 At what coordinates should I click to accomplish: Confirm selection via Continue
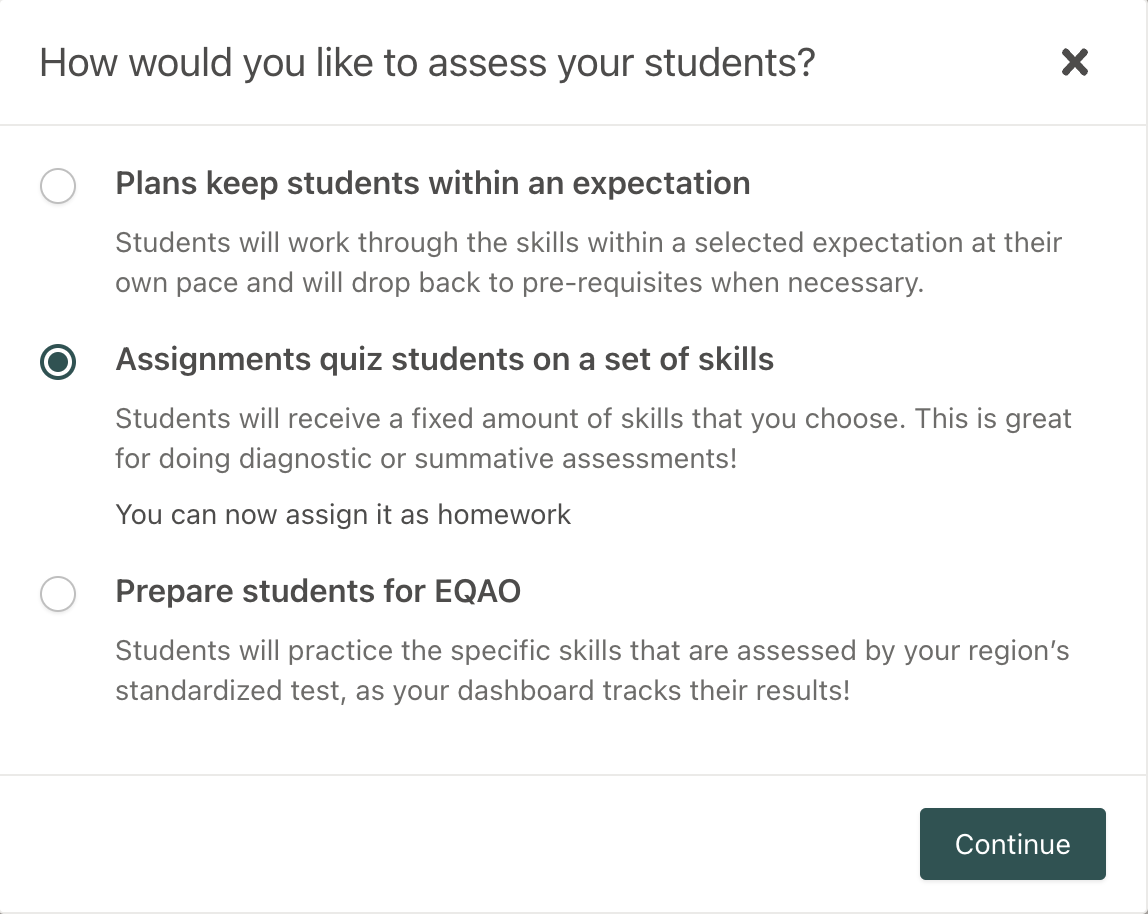[1012, 844]
